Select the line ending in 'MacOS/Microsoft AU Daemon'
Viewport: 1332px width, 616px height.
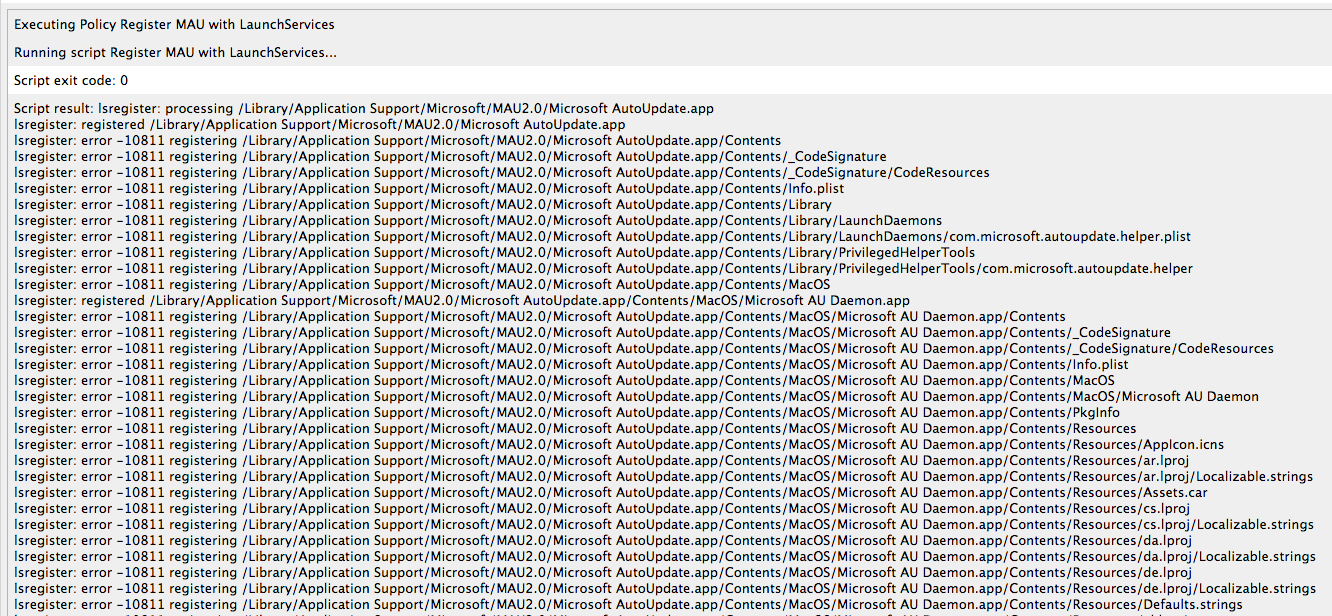636,396
